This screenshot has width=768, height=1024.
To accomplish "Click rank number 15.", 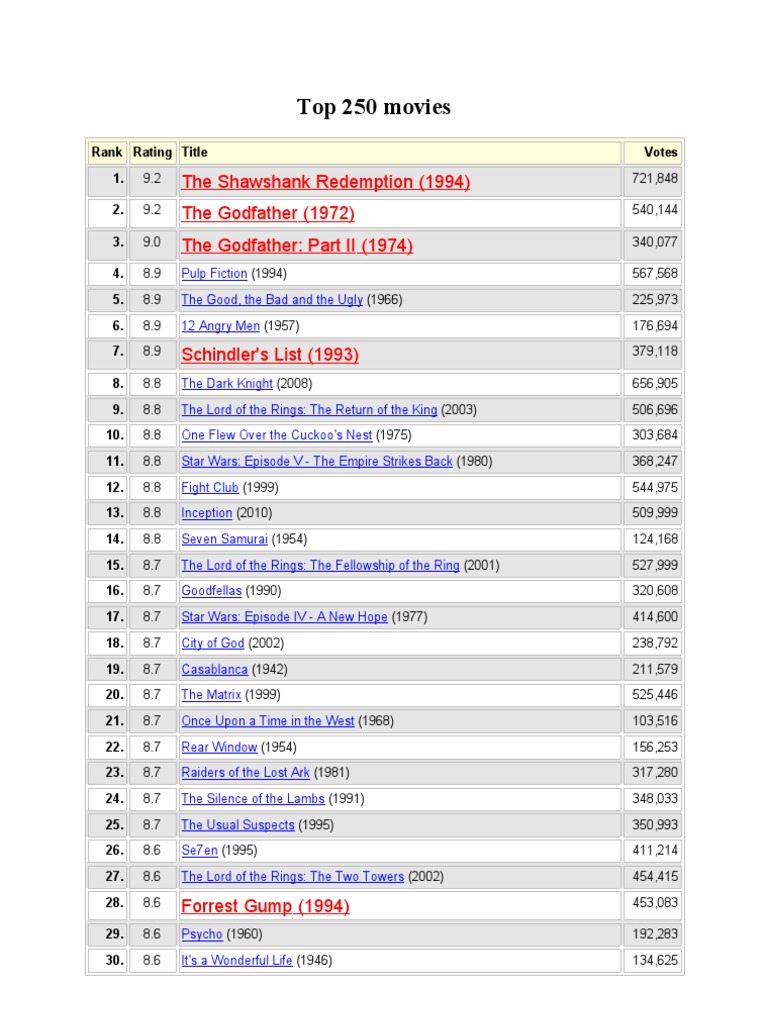I will click(115, 565).
